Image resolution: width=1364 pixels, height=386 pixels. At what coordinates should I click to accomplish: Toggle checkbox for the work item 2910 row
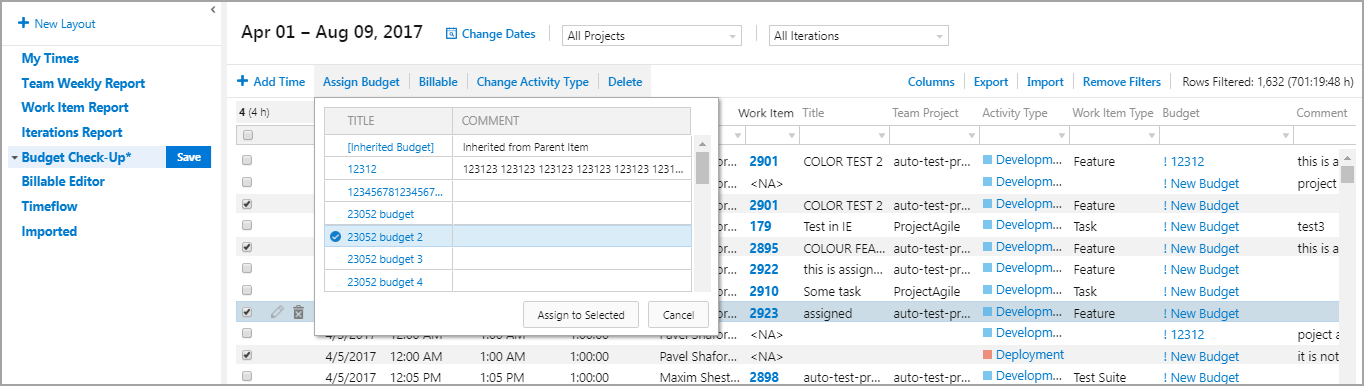(247, 291)
